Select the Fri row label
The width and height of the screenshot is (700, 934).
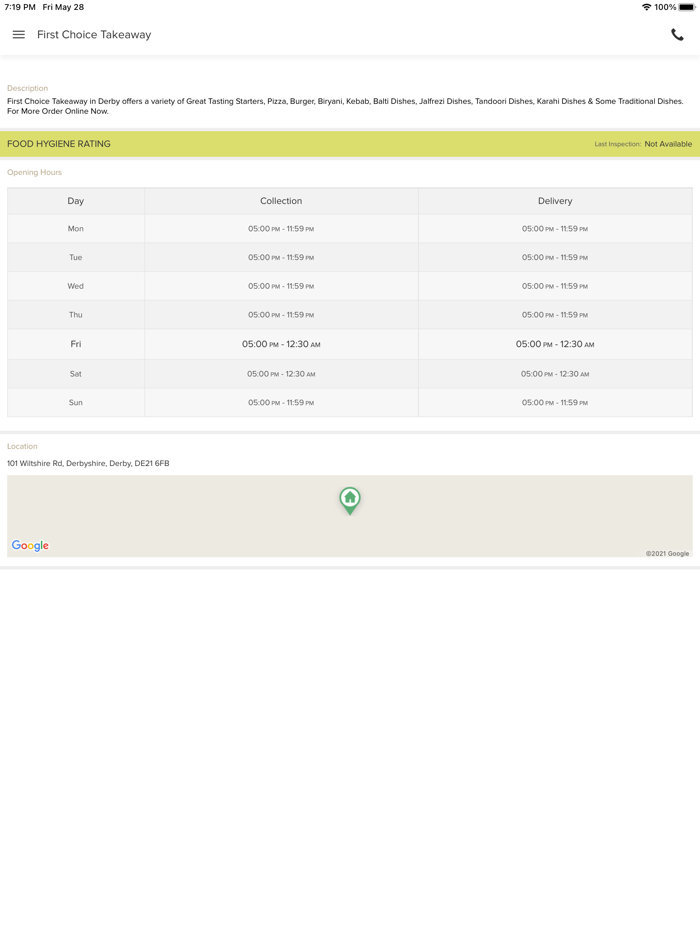coord(76,344)
